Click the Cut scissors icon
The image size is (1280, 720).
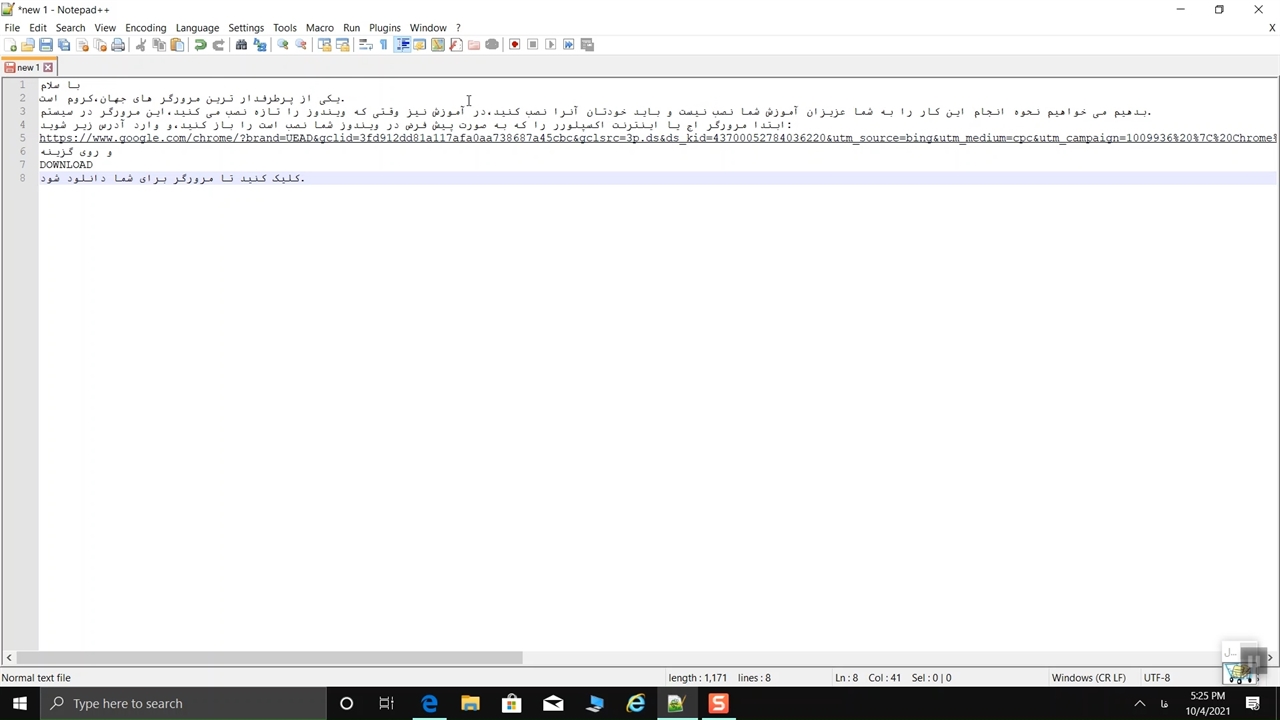coord(141,45)
